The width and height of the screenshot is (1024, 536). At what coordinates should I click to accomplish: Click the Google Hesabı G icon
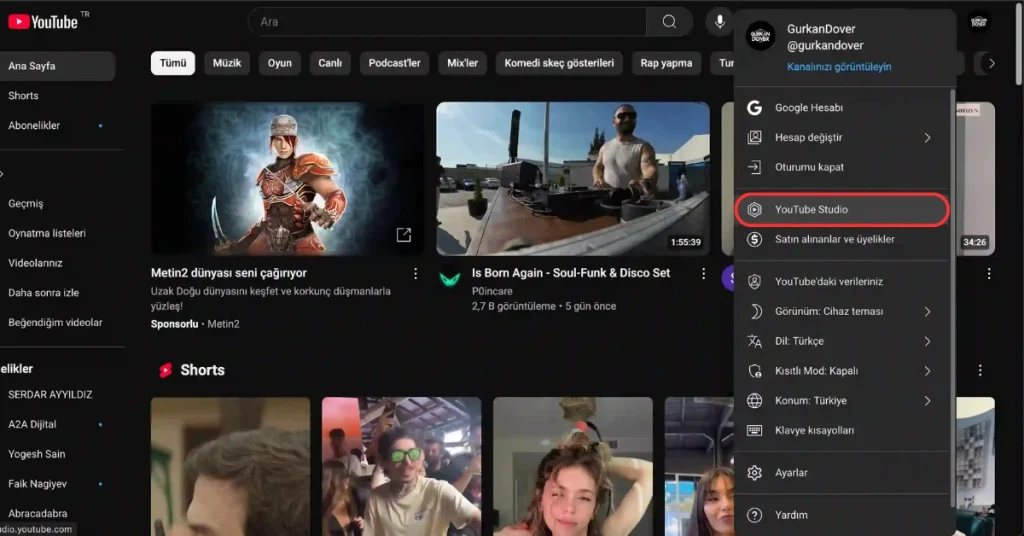[754, 108]
